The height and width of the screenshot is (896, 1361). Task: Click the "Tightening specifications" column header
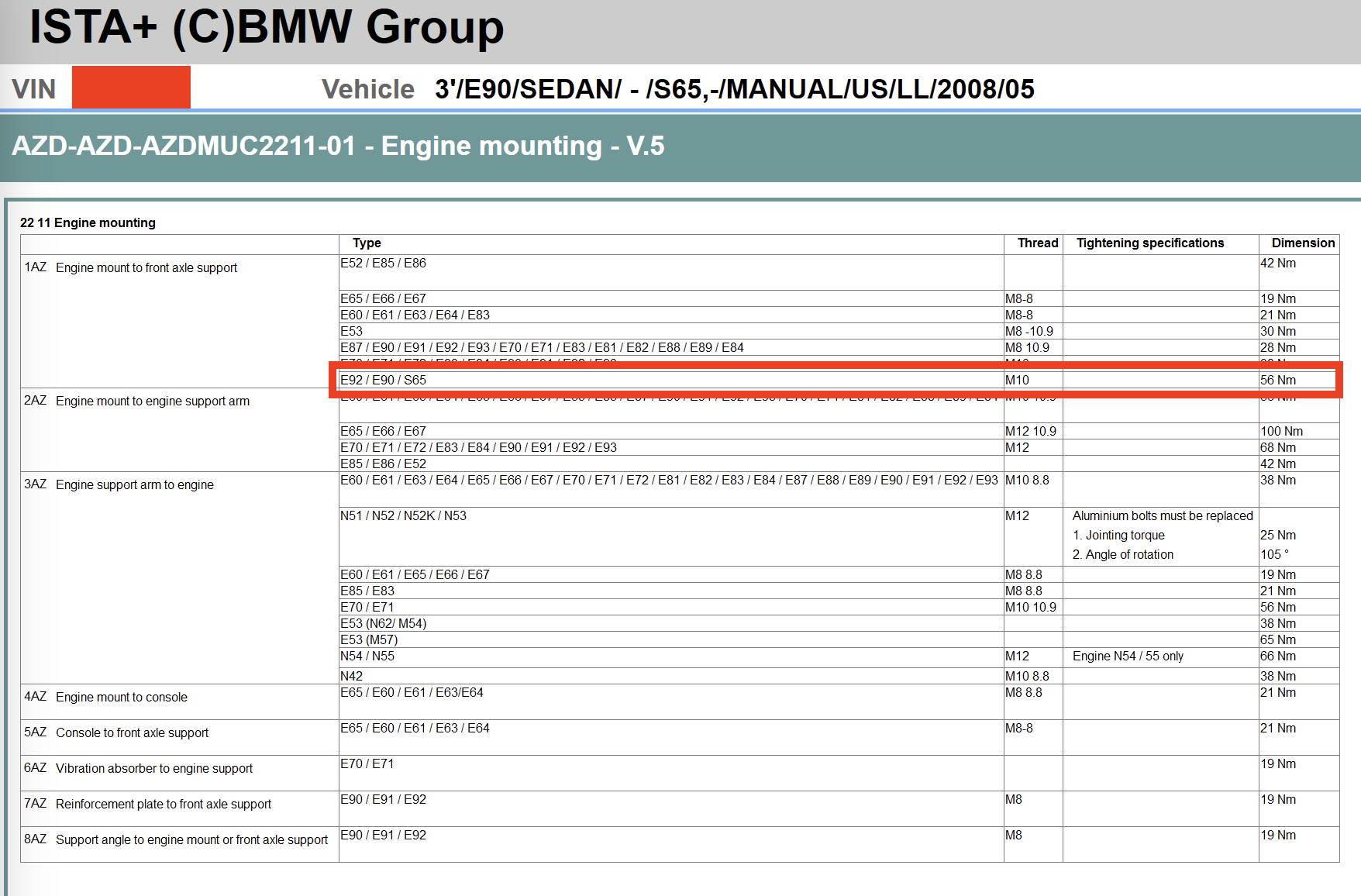coord(1150,243)
